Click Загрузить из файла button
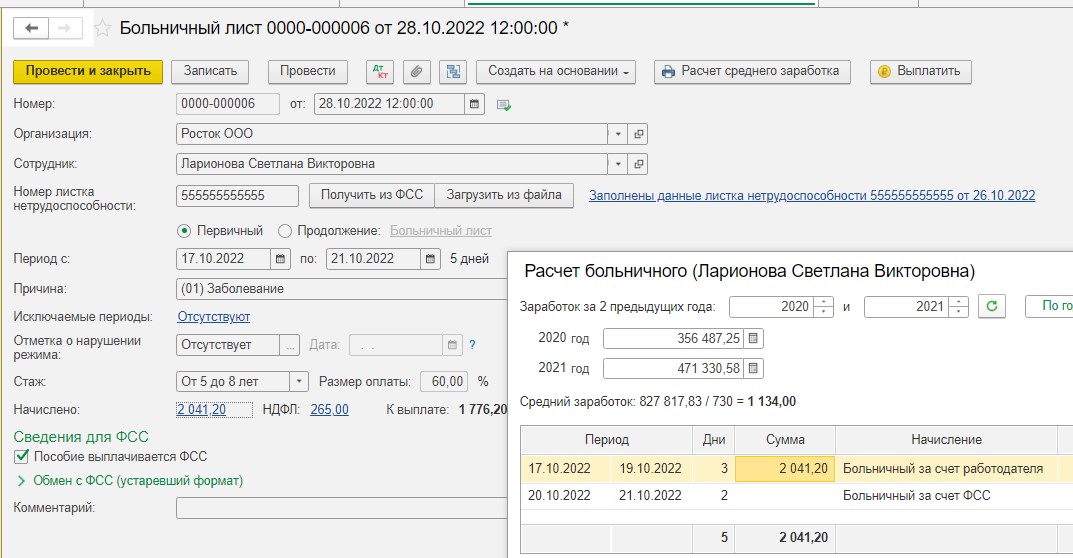The height and width of the screenshot is (558, 1073). pos(504,195)
